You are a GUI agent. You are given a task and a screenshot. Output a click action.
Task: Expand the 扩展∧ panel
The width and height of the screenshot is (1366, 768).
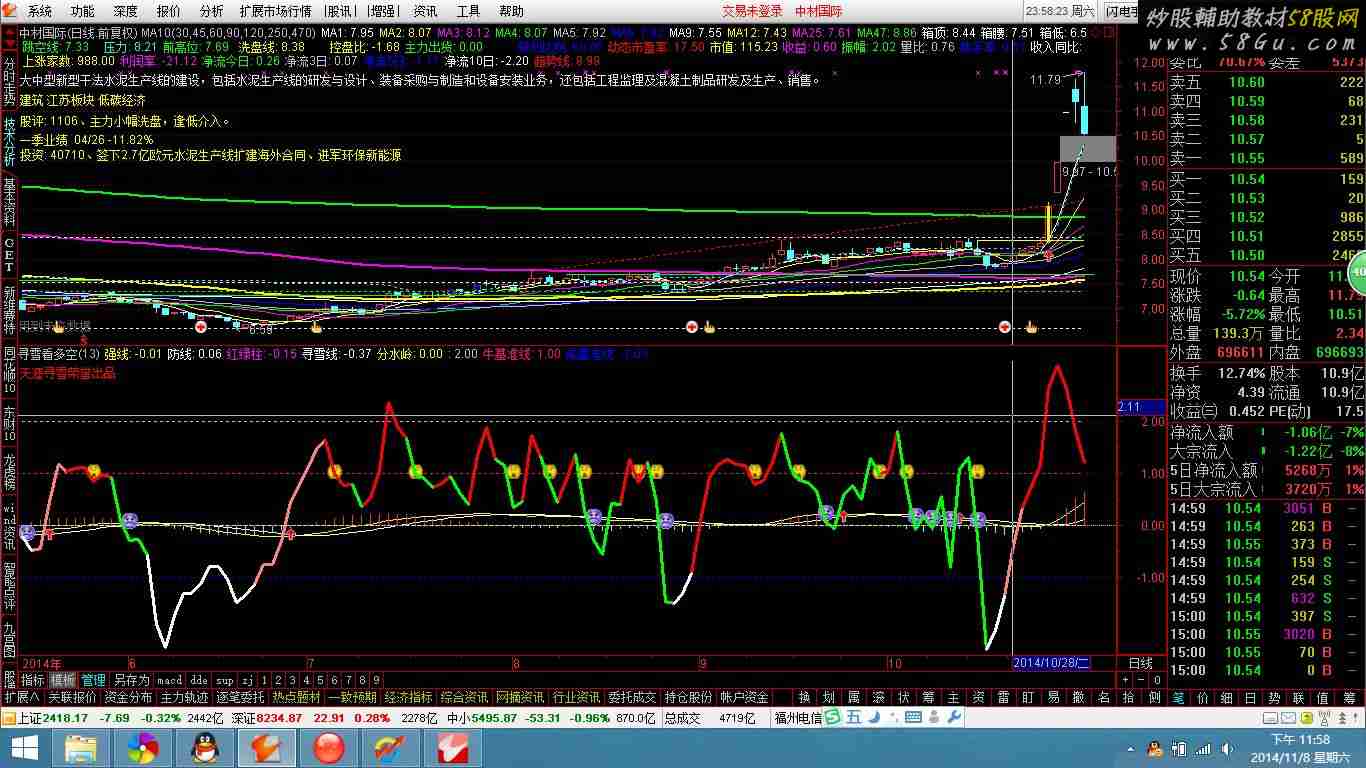pos(21,697)
